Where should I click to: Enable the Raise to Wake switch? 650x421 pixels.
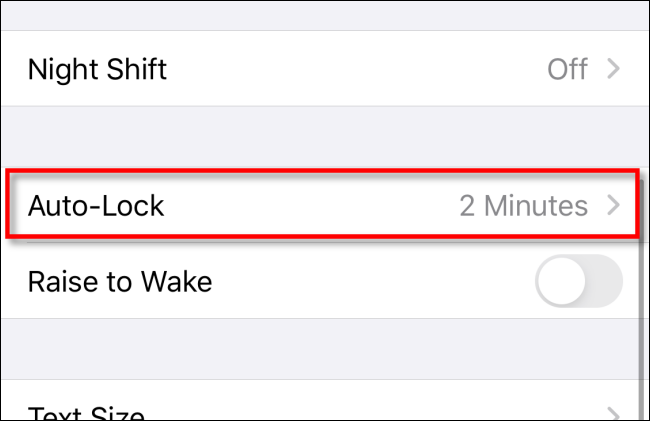click(579, 283)
